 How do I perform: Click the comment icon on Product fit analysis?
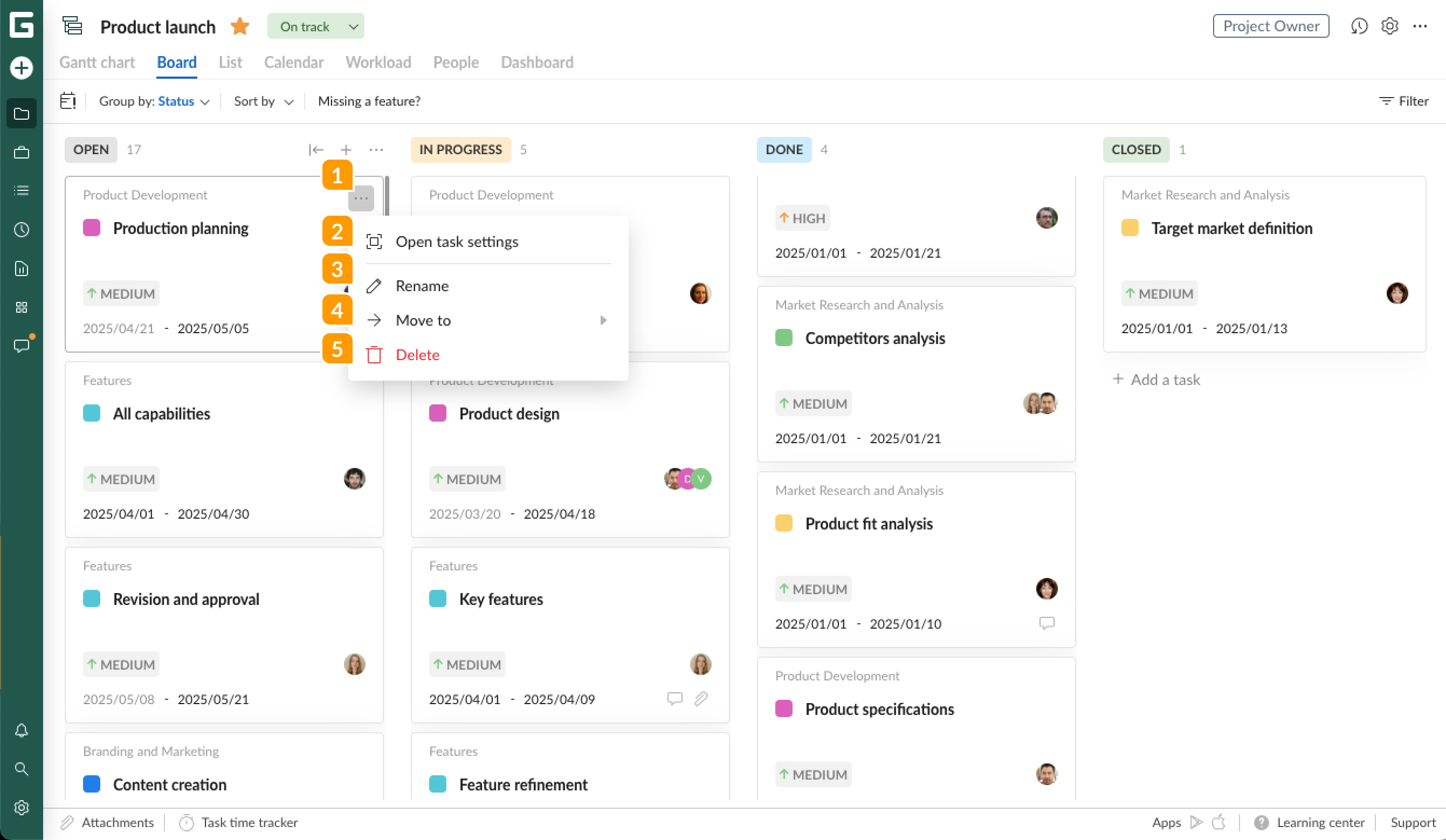pyautogui.click(x=1046, y=623)
